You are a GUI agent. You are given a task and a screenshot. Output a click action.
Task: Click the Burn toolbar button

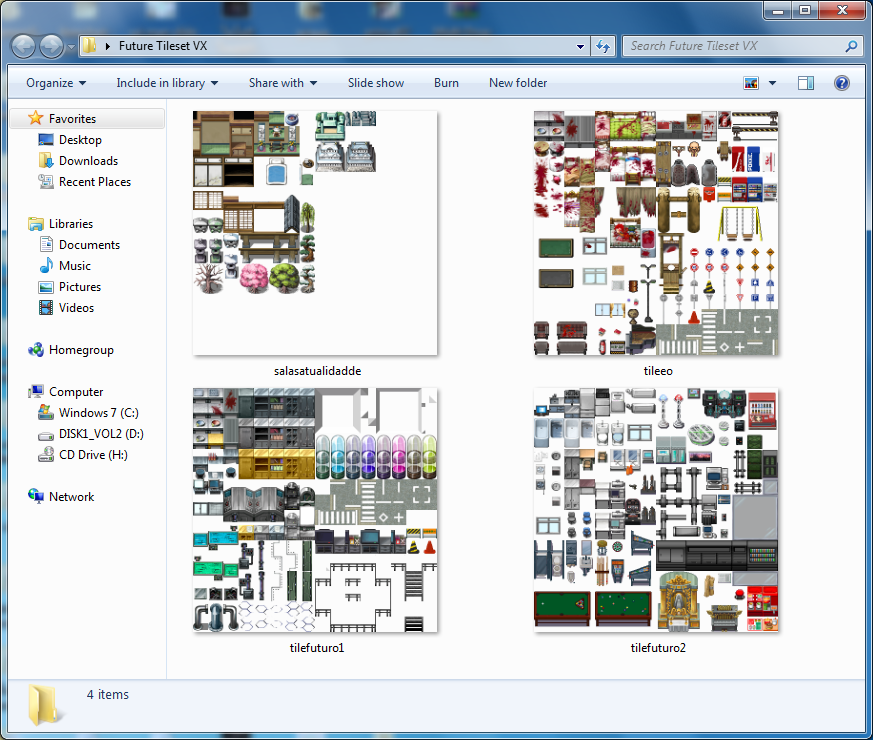446,83
